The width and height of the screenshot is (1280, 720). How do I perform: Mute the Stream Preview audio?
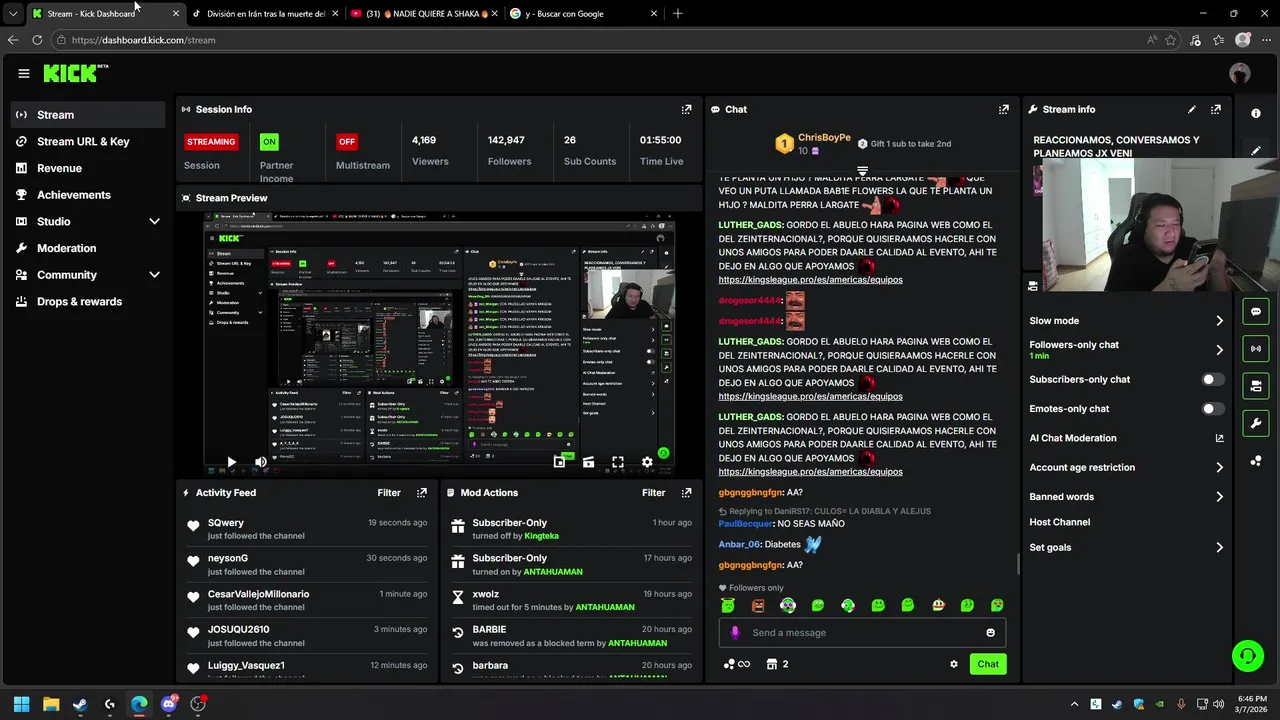click(260, 462)
